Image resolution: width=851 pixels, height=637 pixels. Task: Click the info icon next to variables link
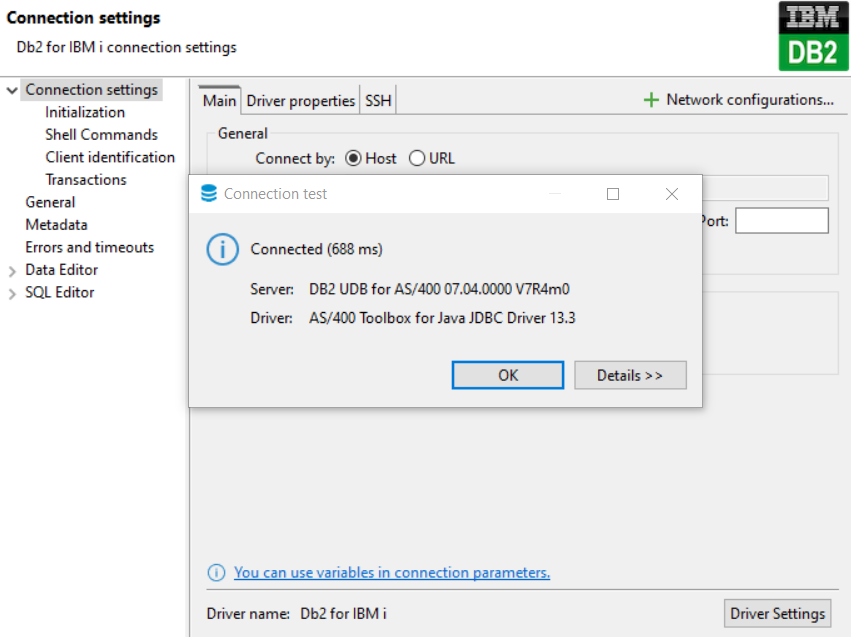coord(216,572)
